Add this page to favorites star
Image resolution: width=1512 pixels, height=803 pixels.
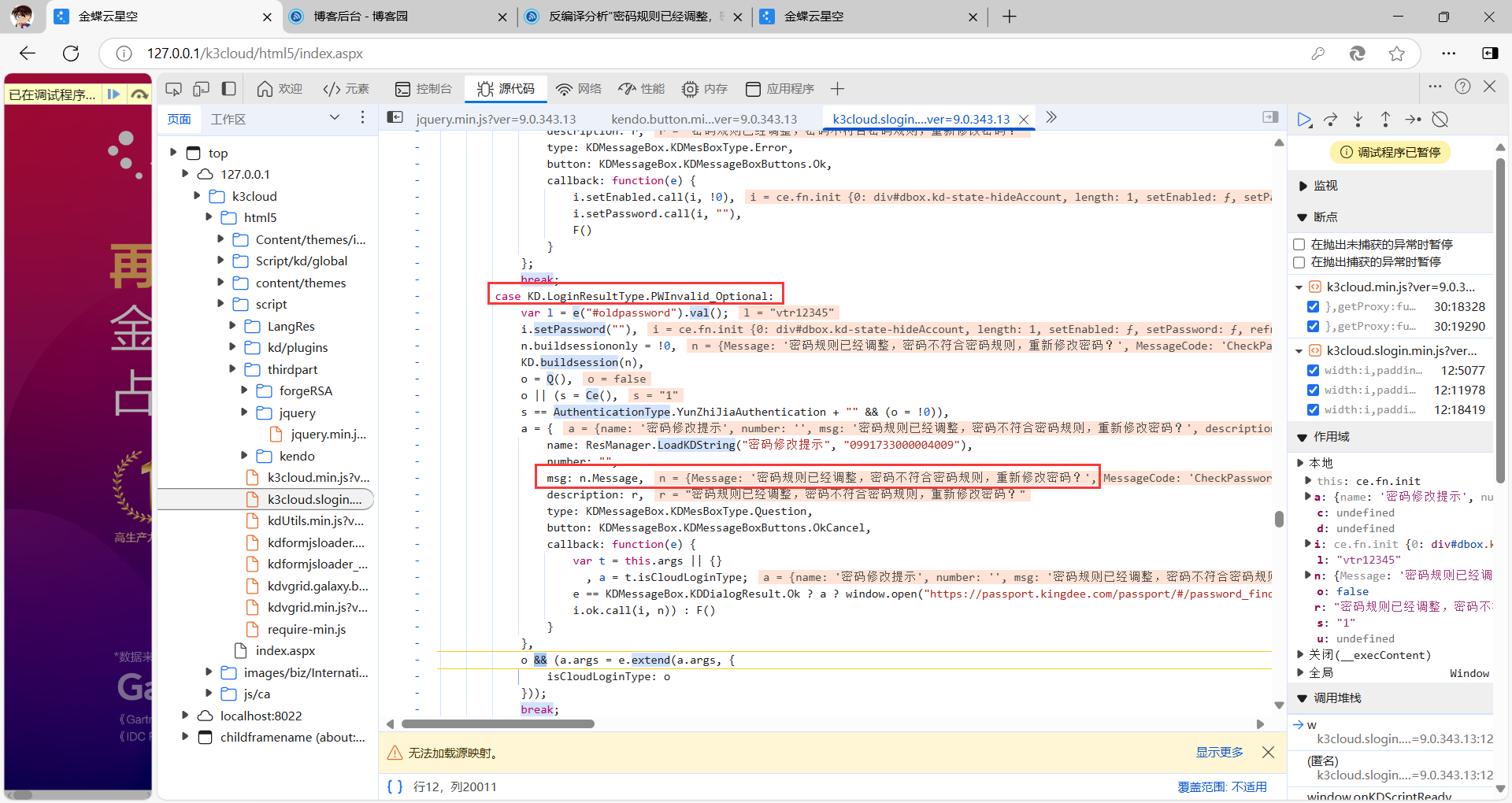[1397, 54]
